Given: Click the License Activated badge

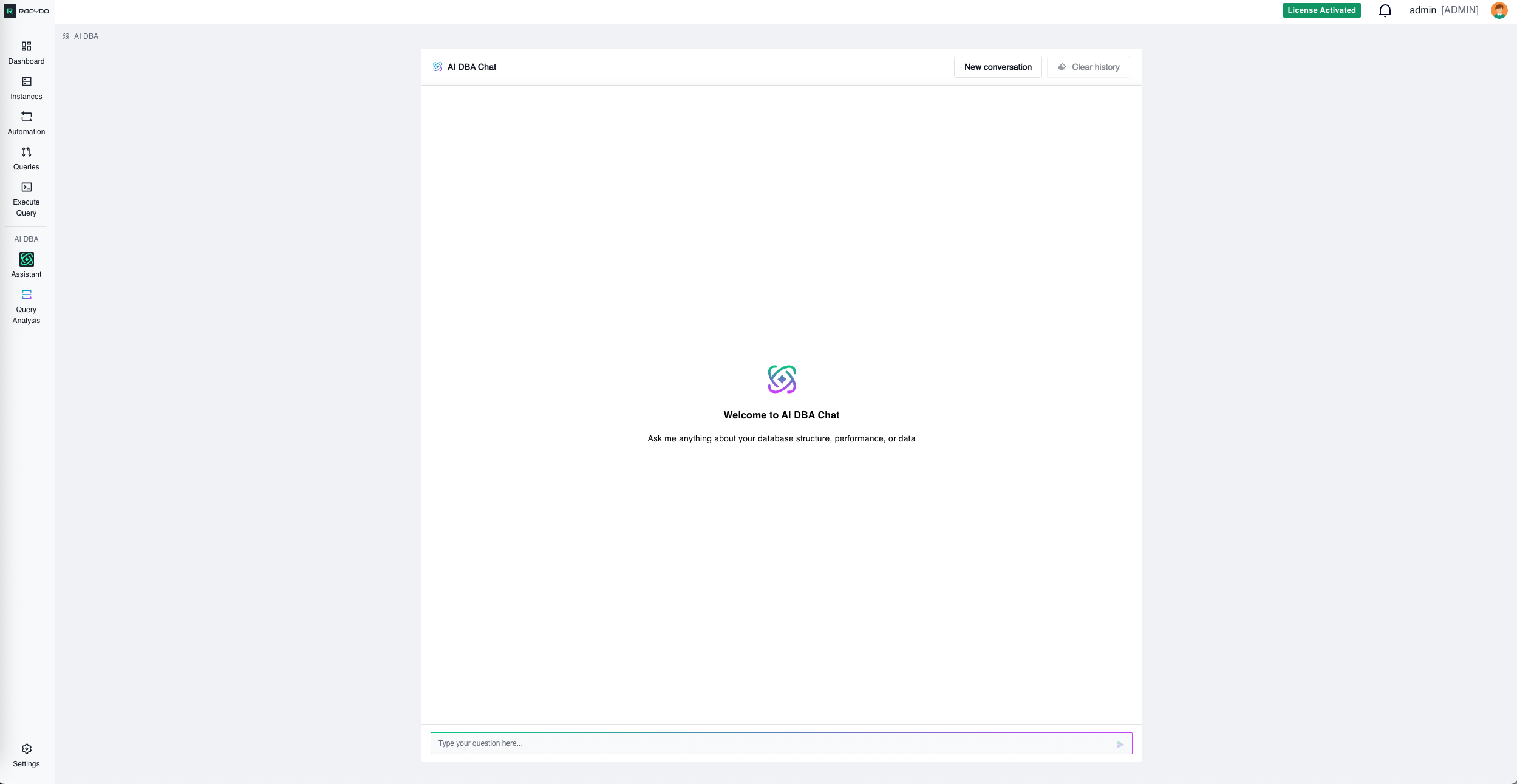Looking at the screenshot, I should click(1321, 10).
